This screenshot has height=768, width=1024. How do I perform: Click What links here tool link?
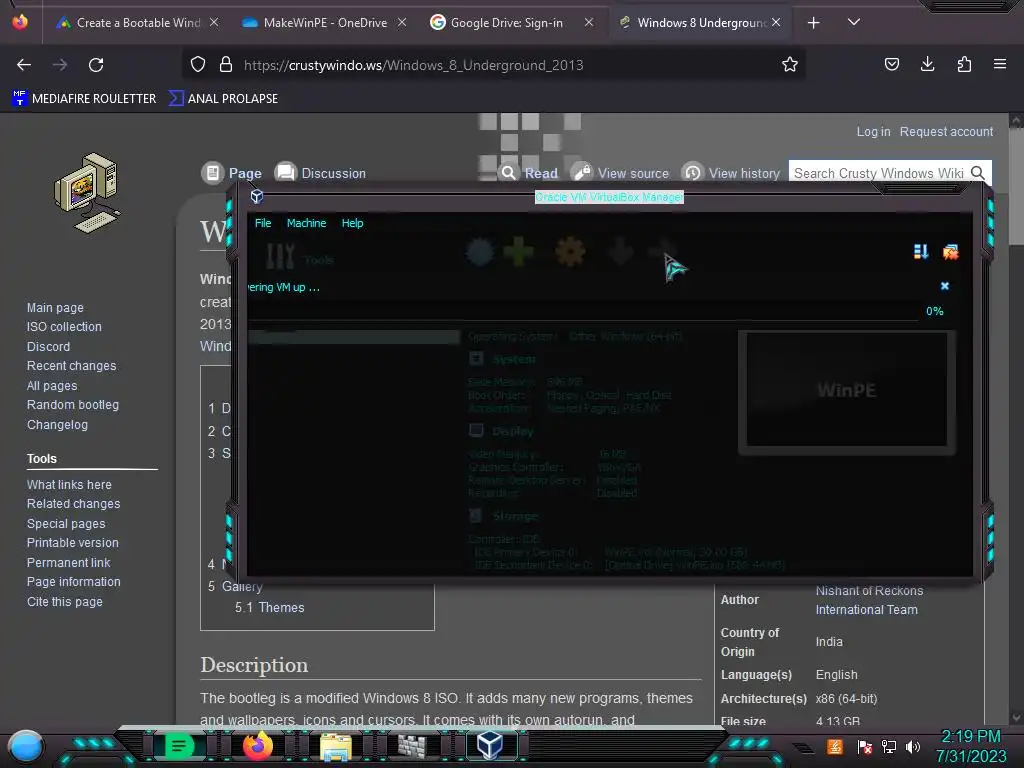pyautogui.click(x=69, y=485)
